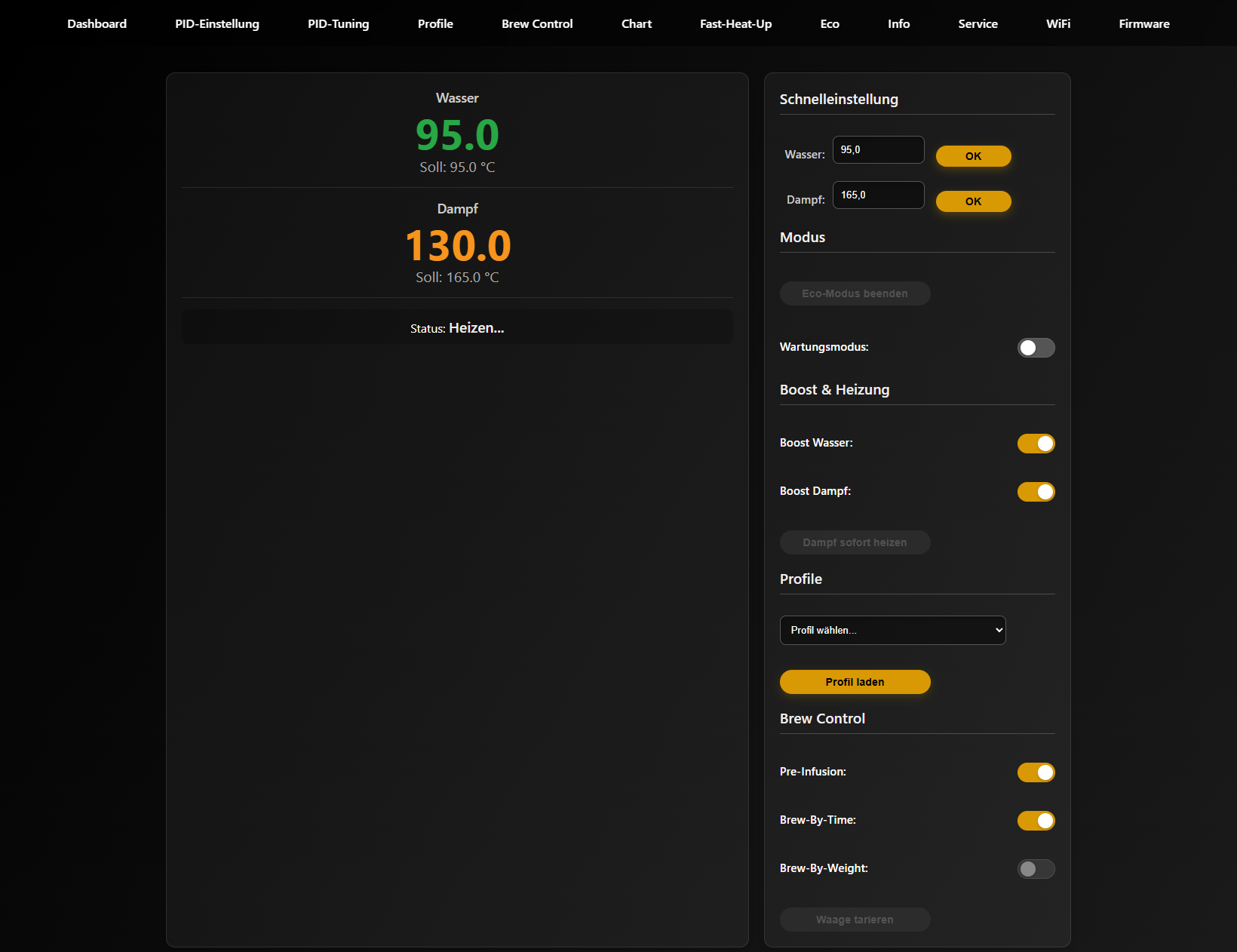Click the Soll: 95.0 °C text
This screenshot has height=952, width=1237.
coord(457,167)
